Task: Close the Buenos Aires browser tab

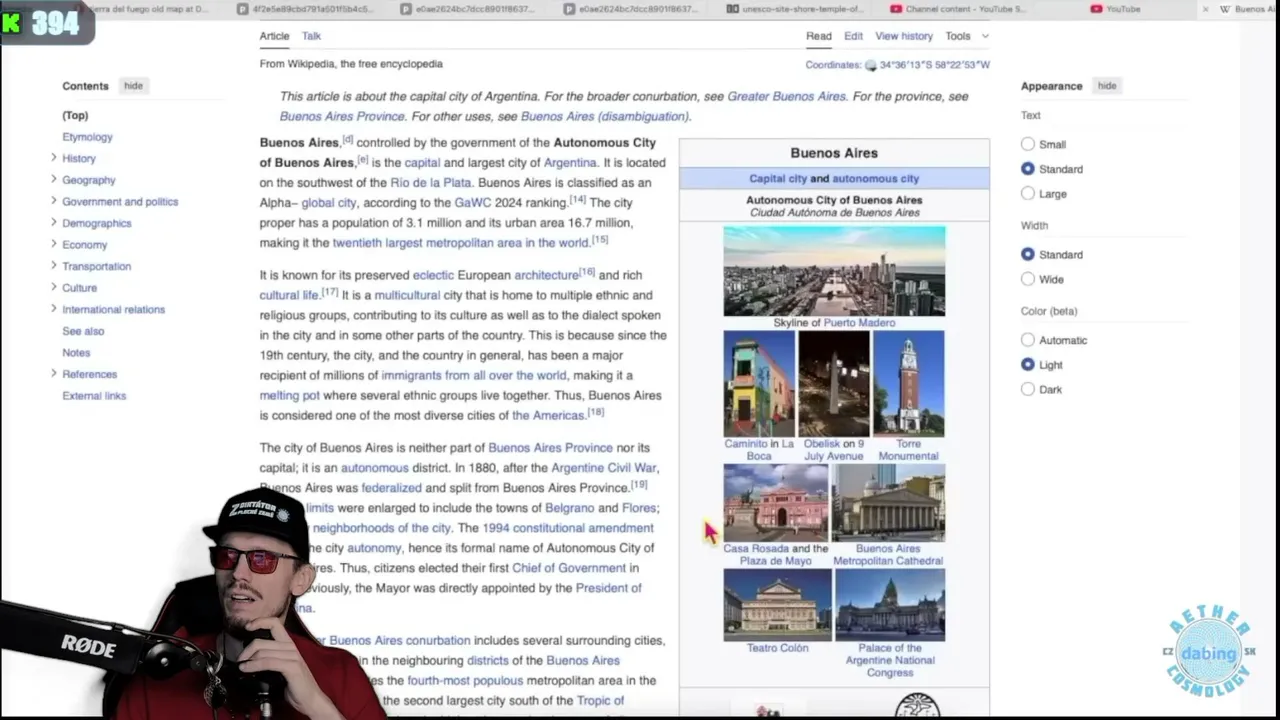Action: click(x=1205, y=9)
